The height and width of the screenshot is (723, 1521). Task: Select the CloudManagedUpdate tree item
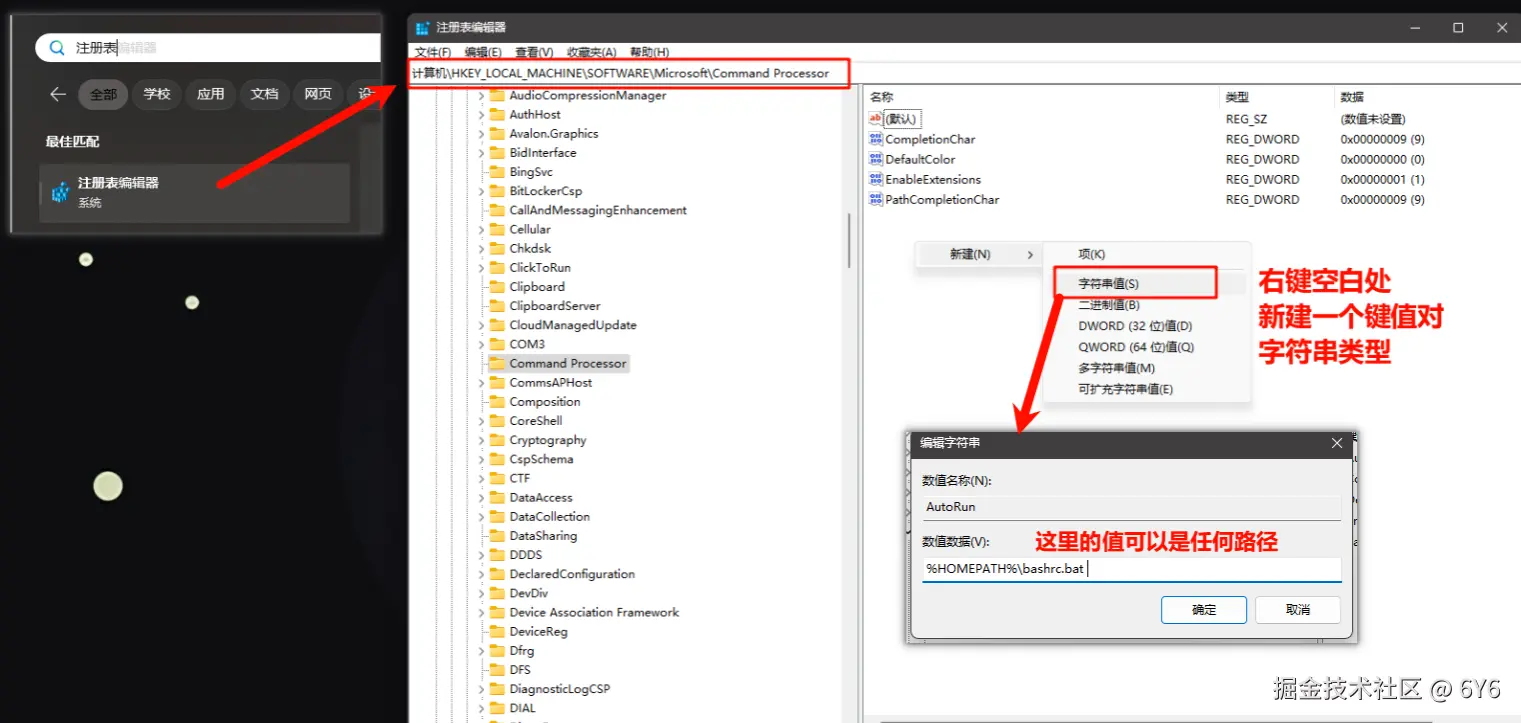pyautogui.click(x=573, y=325)
